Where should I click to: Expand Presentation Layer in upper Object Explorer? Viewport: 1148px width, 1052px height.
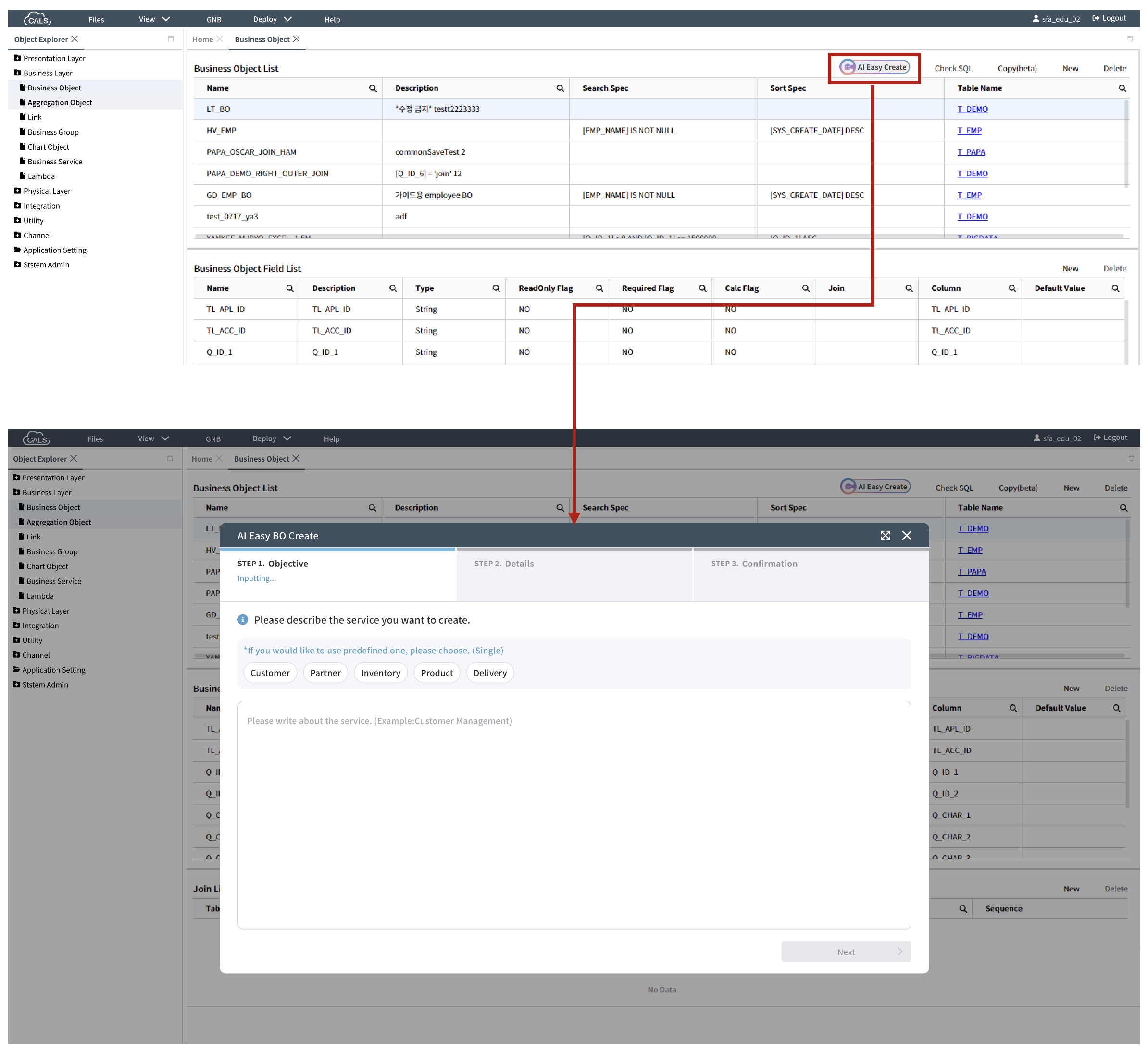17,58
